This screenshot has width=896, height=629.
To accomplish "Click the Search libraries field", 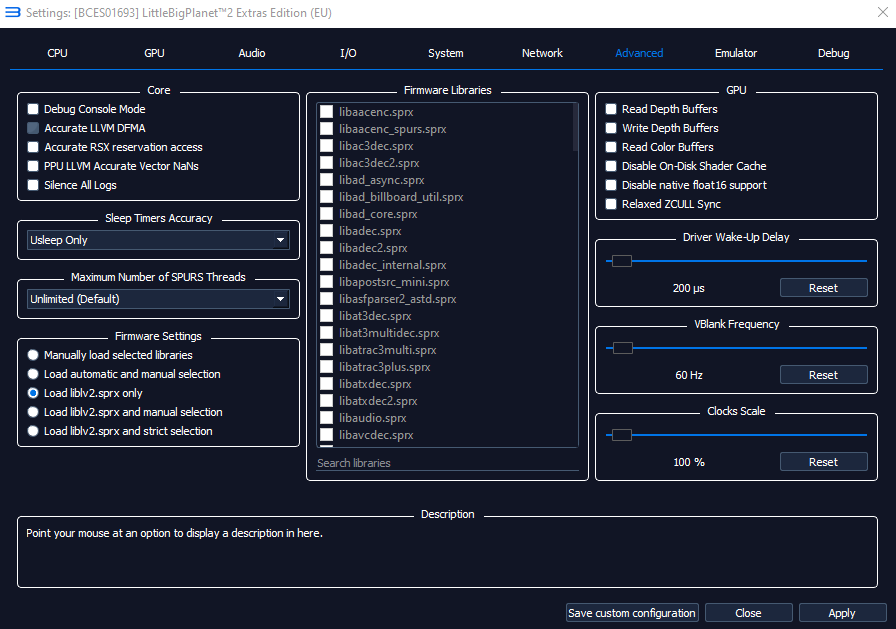I will [447, 463].
